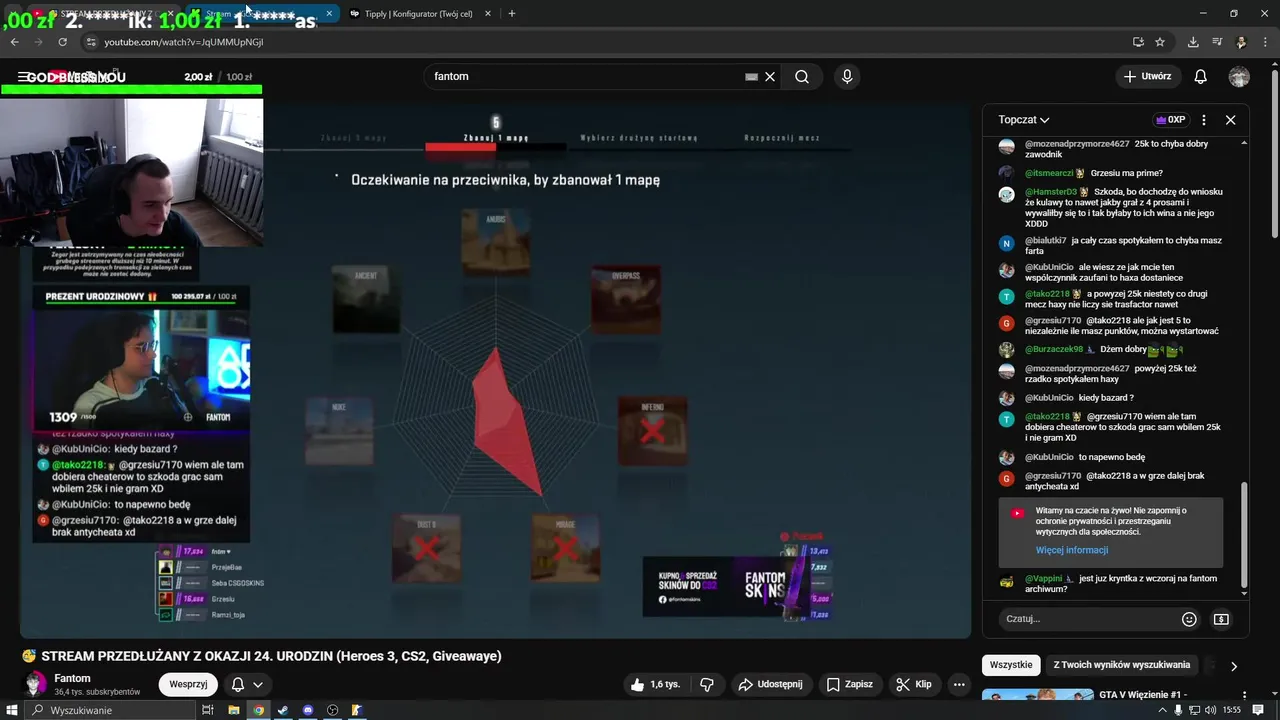Click the Udostępnij share button

click(770, 685)
